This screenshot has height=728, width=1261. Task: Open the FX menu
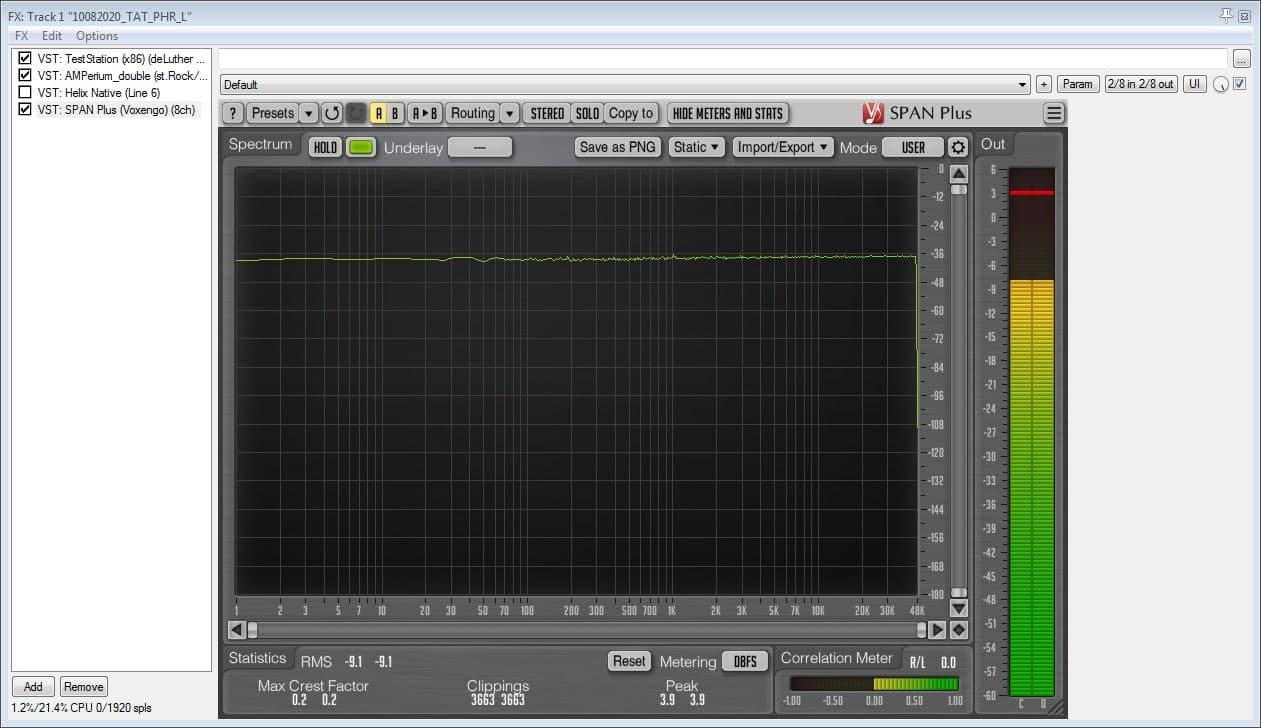[x=22, y=36]
